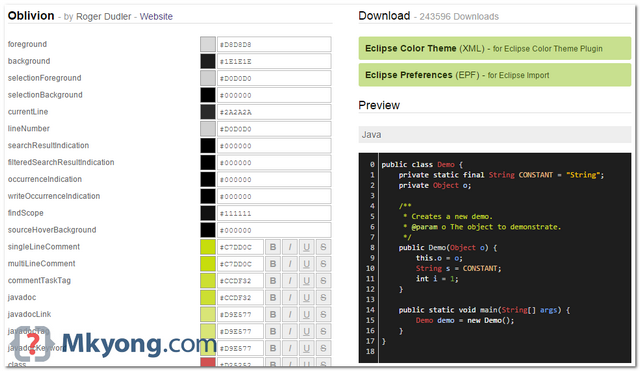Image resolution: width=640 pixels, height=371 pixels.
Task: Toggle italic for commentTaskTag row
Action: 290,281
